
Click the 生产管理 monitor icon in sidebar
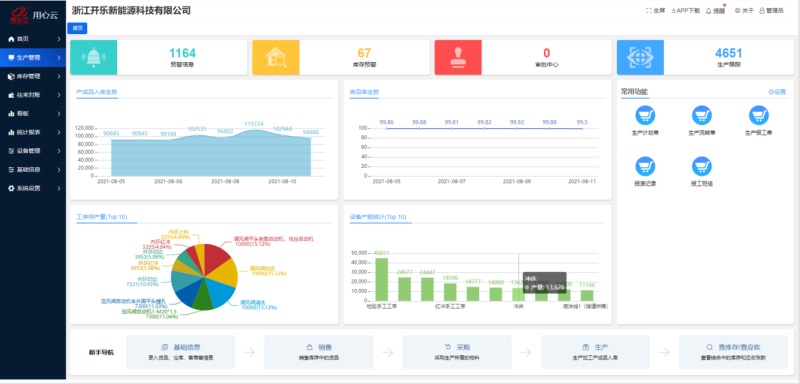click(11, 58)
